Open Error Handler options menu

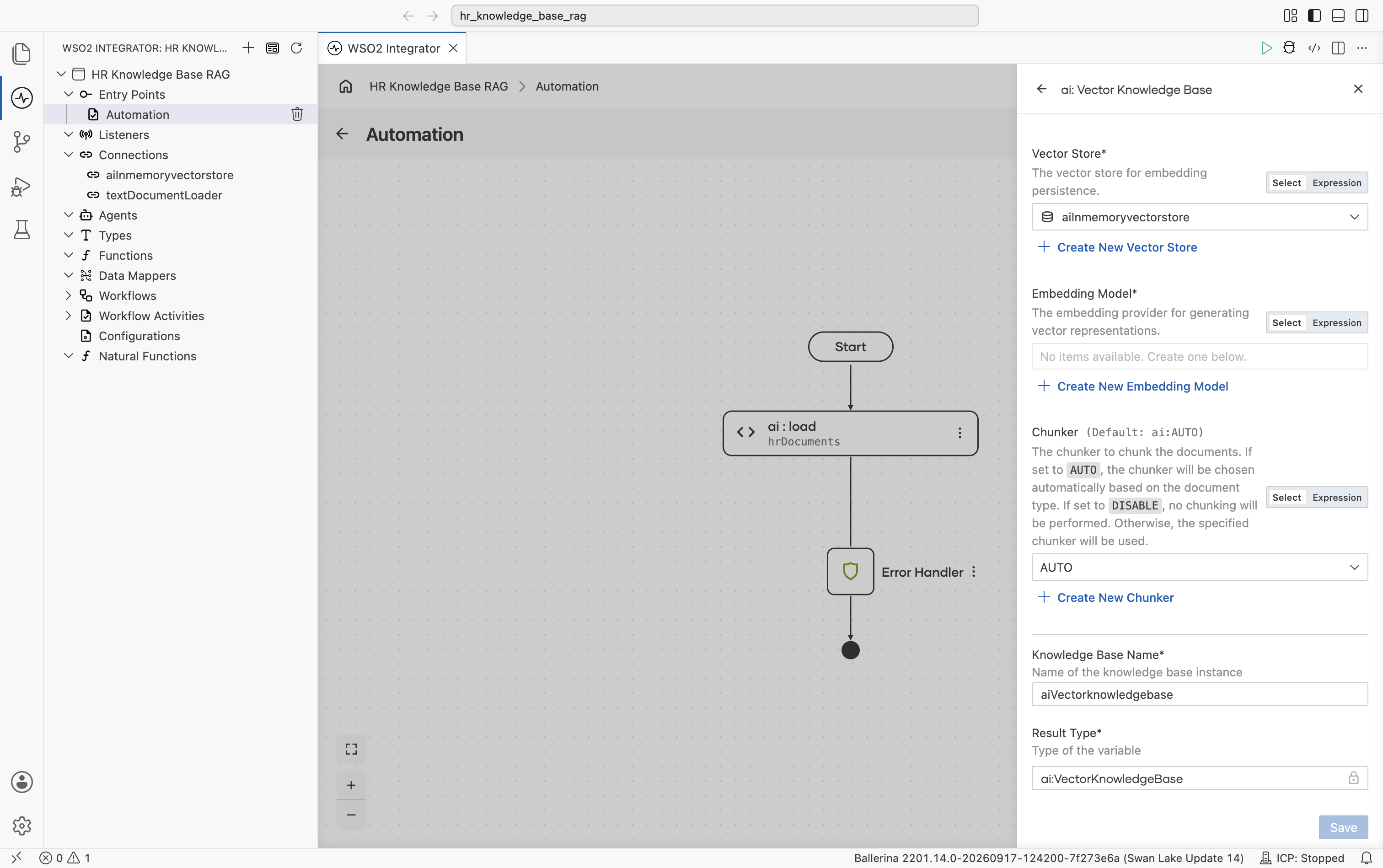tap(974, 572)
